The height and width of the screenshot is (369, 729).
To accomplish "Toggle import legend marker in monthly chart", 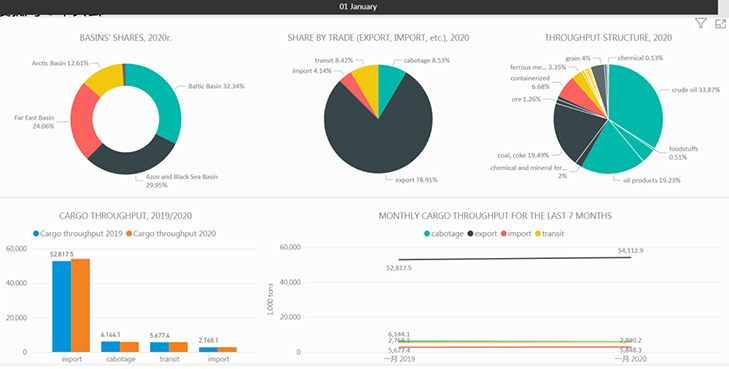I will tap(503, 234).
